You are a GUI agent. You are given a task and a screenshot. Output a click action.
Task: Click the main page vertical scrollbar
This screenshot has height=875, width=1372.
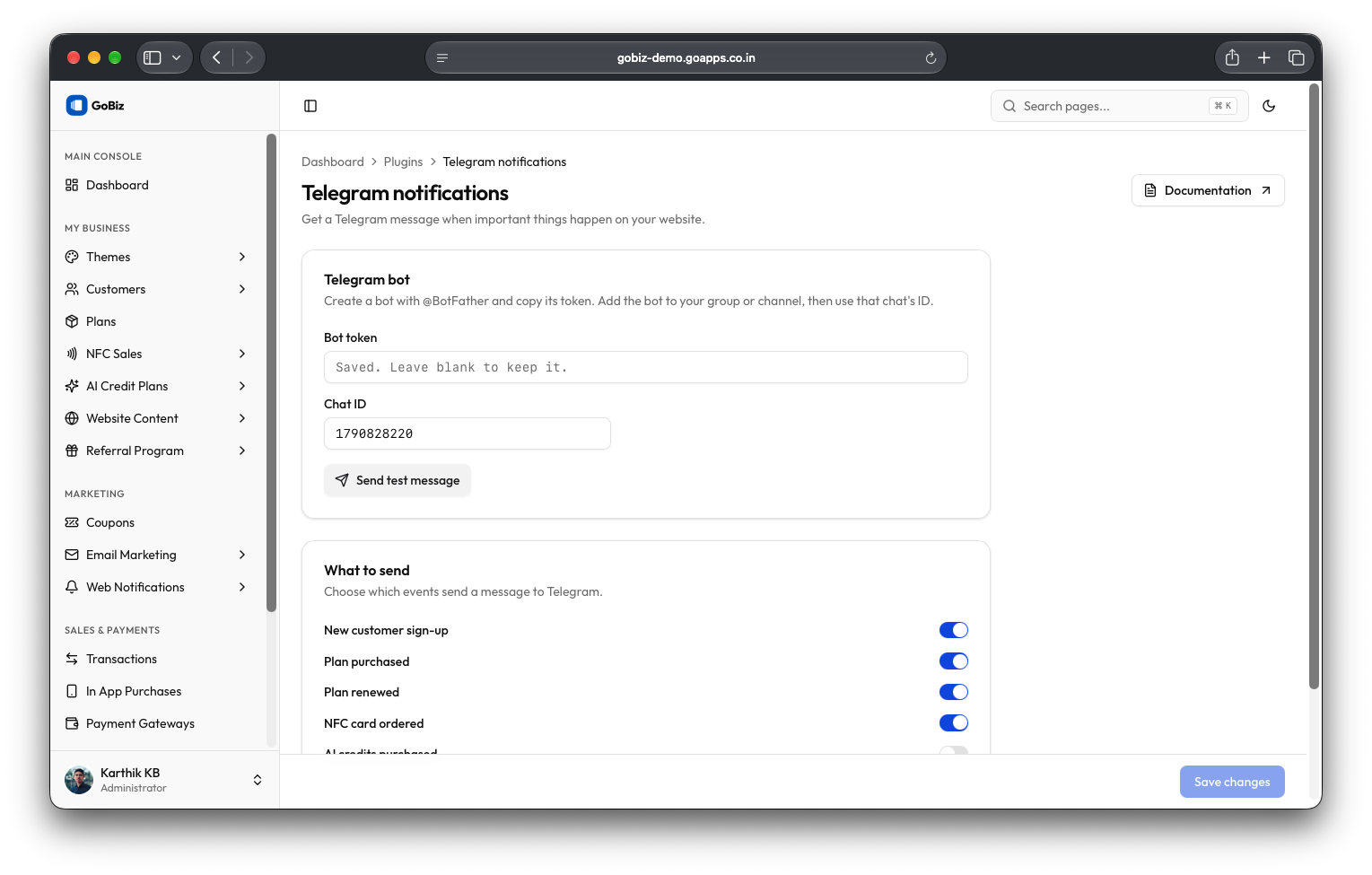pyautogui.click(x=1315, y=386)
